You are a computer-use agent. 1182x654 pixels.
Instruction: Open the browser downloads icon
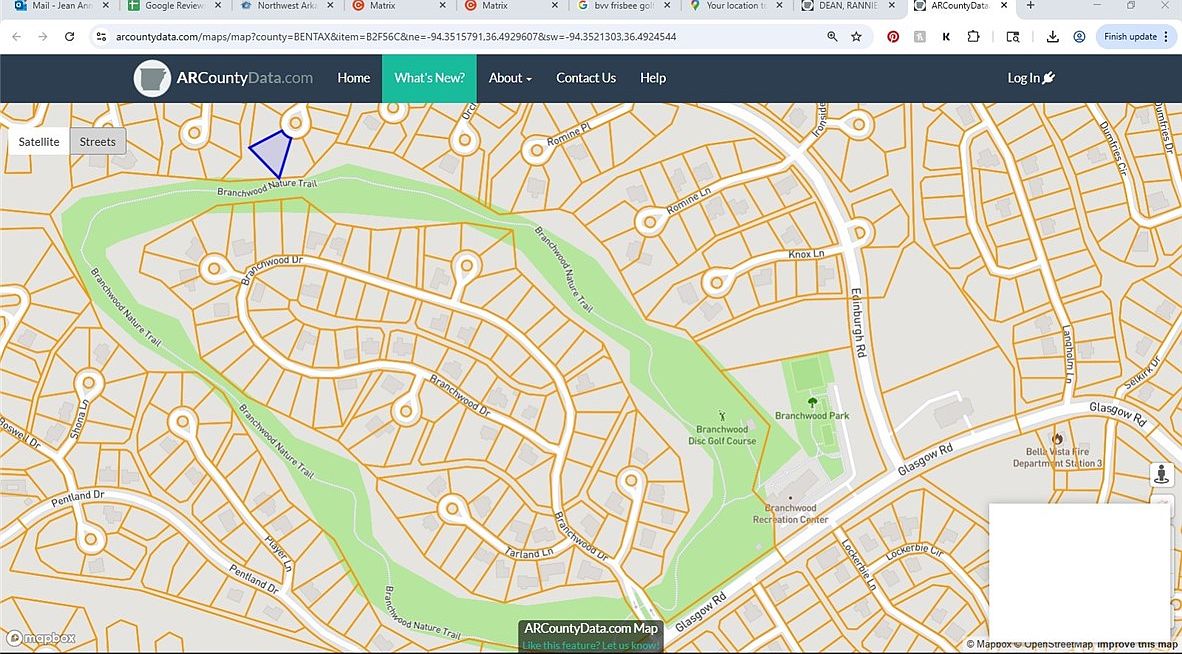[x=1053, y=37]
